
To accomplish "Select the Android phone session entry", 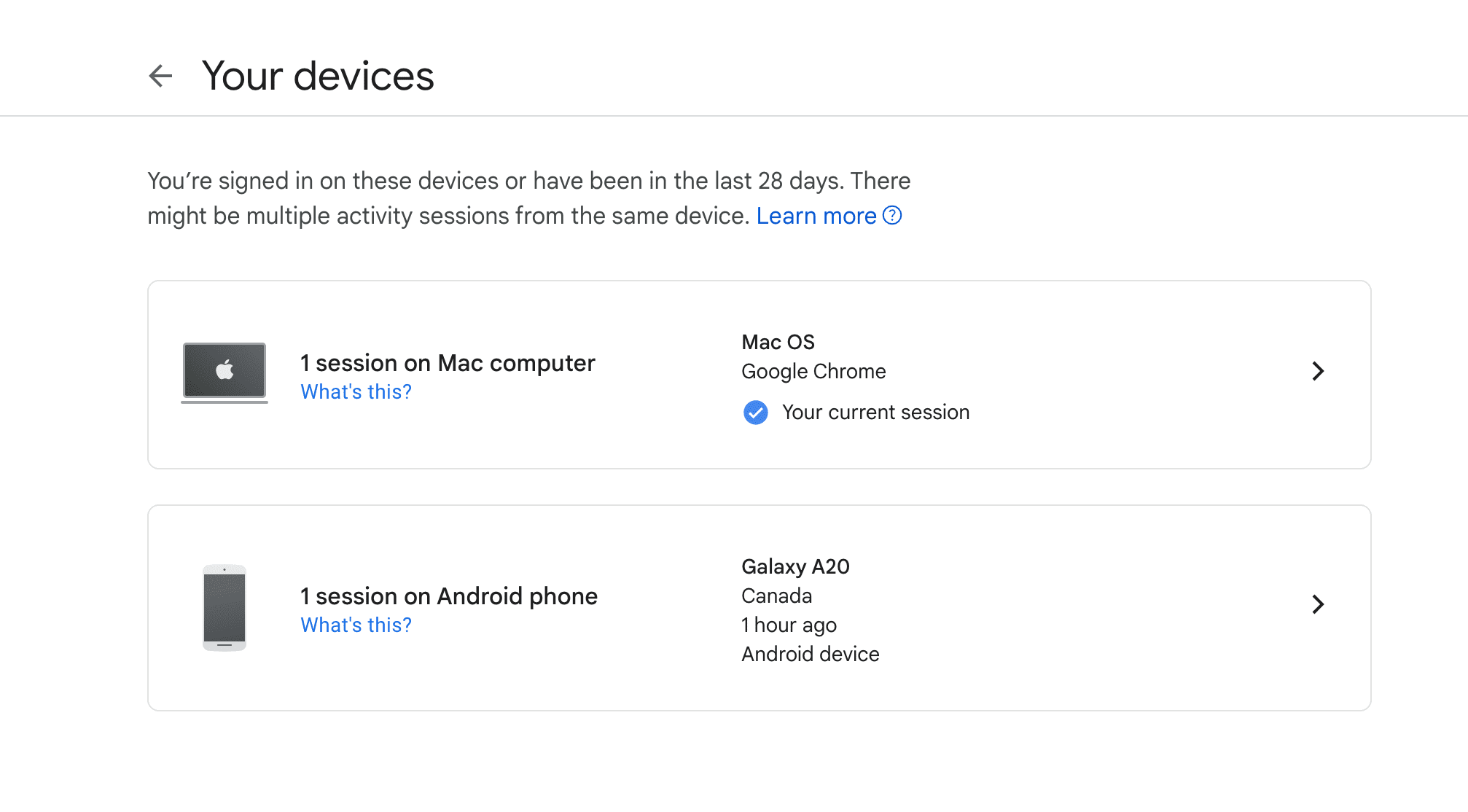I will click(448, 596).
